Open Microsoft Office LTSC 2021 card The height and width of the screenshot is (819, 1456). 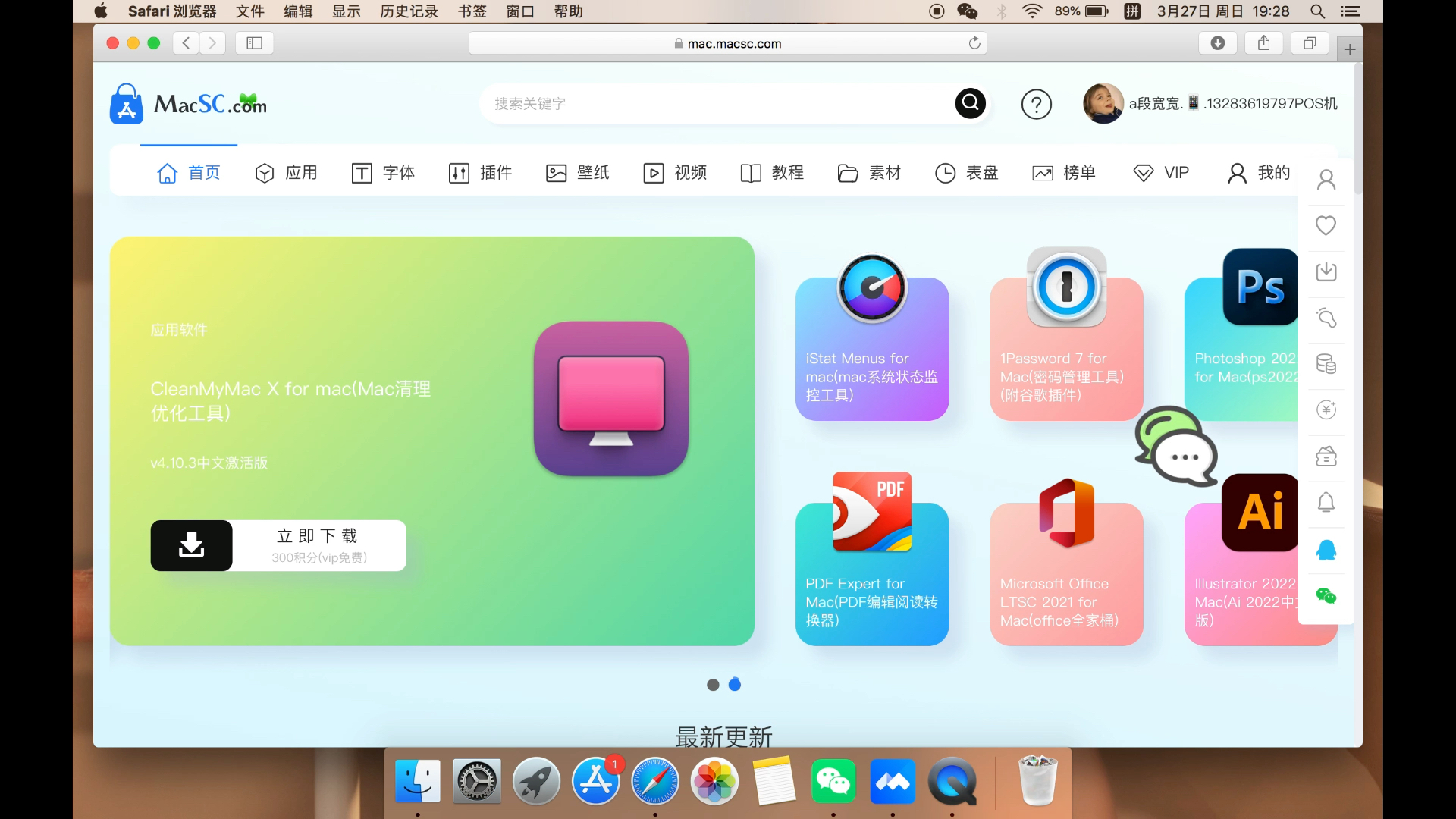click(x=1066, y=574)
